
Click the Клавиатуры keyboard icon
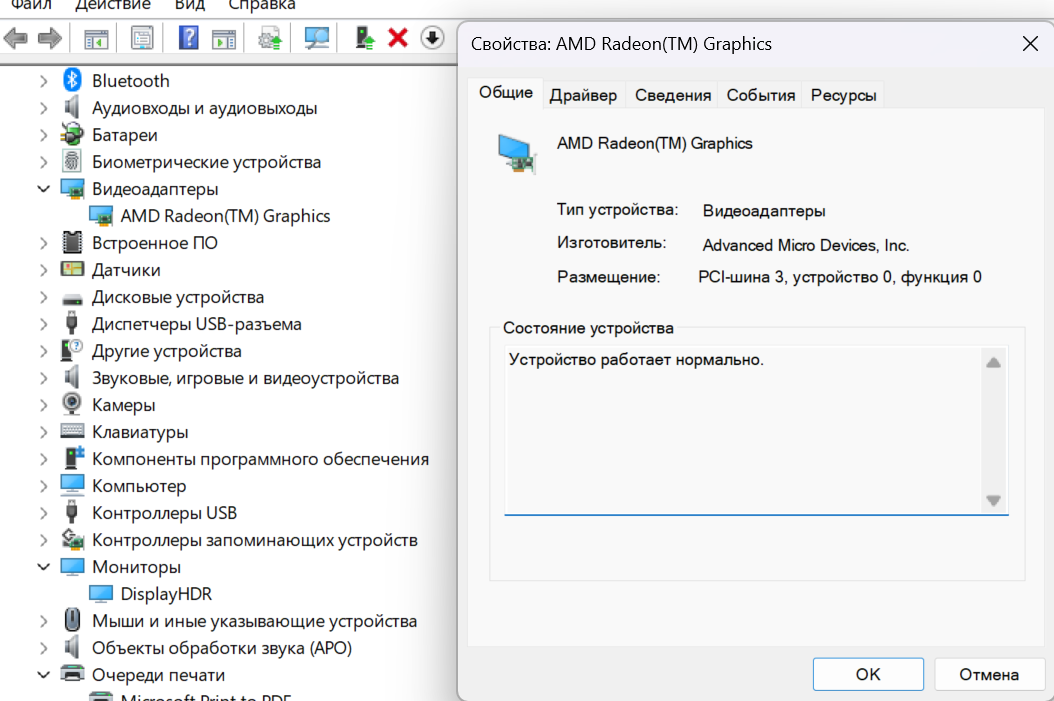pyautogui.click(x=72, y=431)
